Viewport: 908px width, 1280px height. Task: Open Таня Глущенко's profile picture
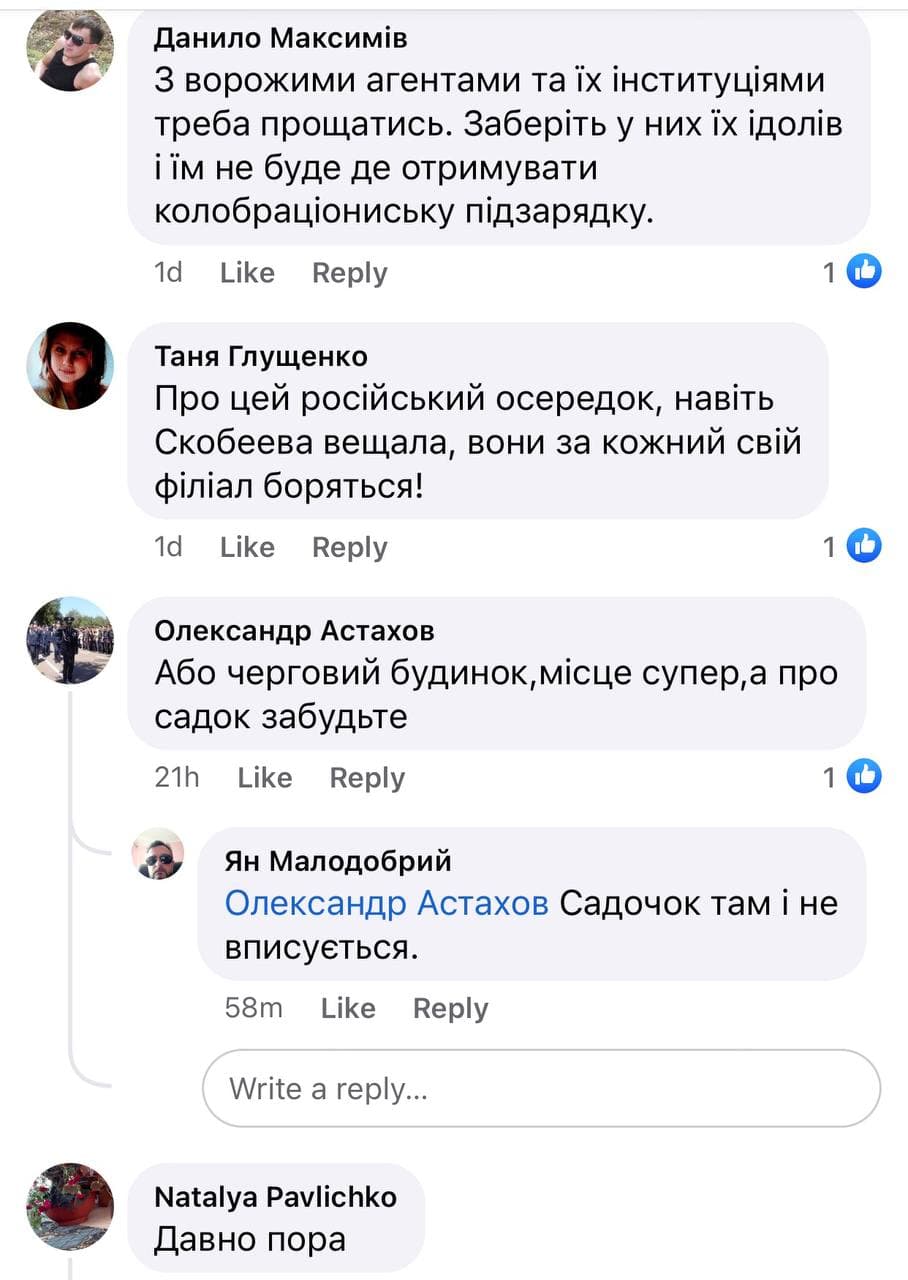tap(70, 365)
